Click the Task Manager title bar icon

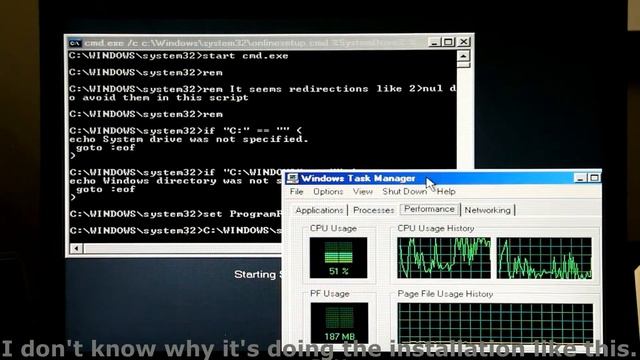click(x=292, y=178)
